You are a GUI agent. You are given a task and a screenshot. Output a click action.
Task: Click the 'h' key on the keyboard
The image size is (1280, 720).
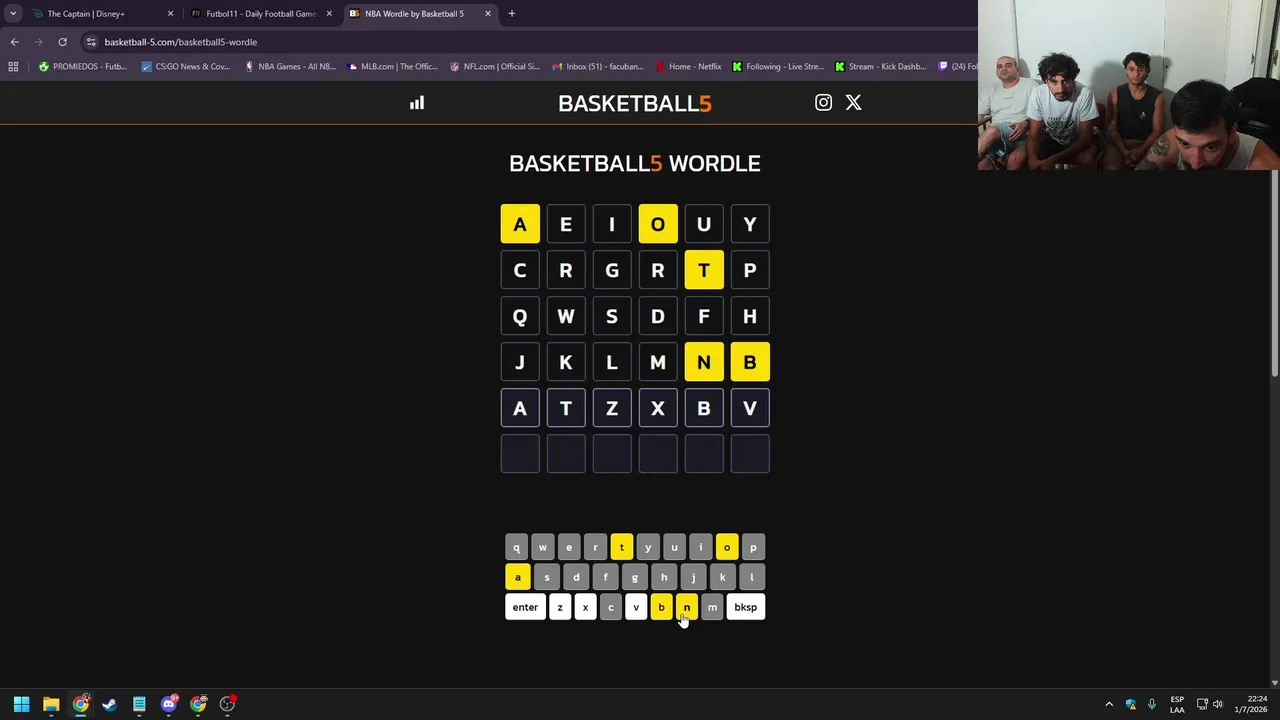pos(663,577)
